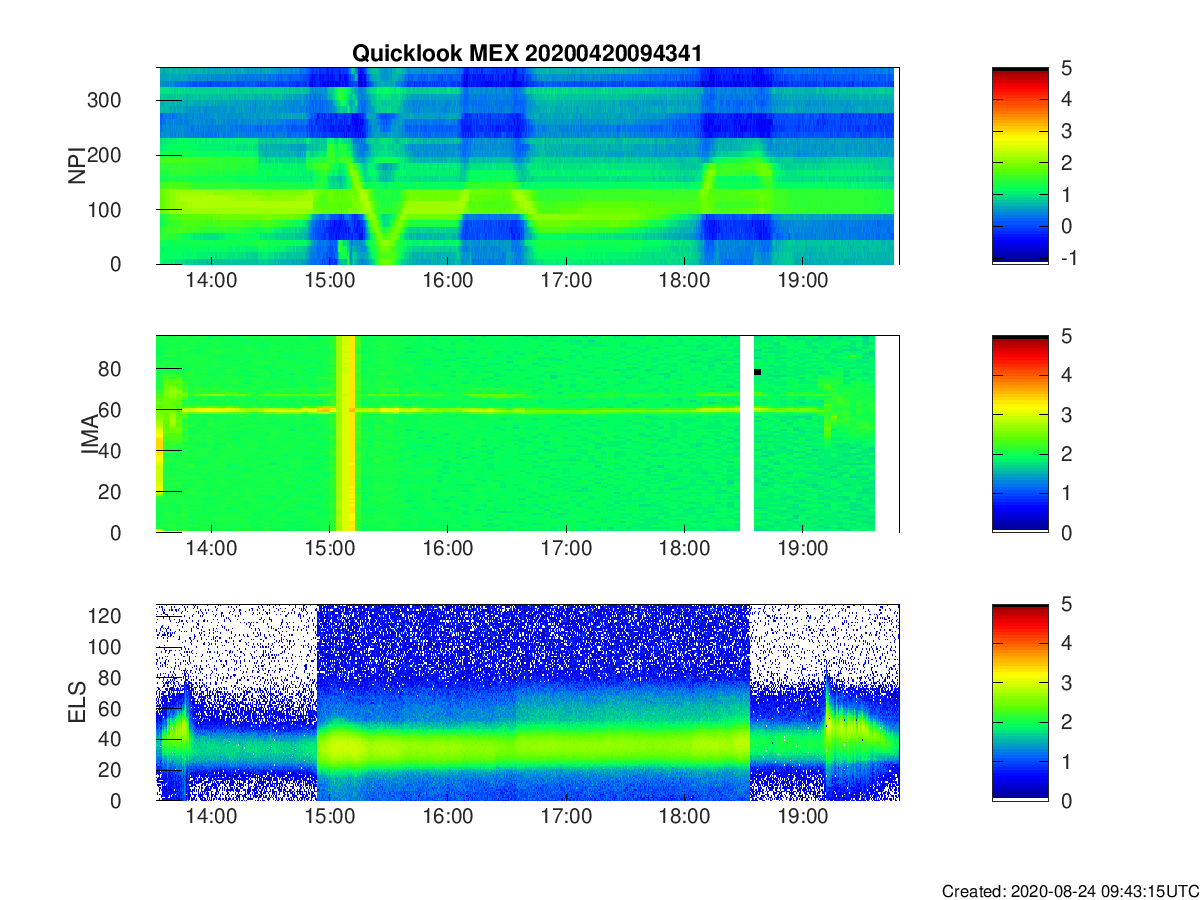Click the 3 label on IMA colorbar
This screenshot has height=900, width=1200.
1066,414
